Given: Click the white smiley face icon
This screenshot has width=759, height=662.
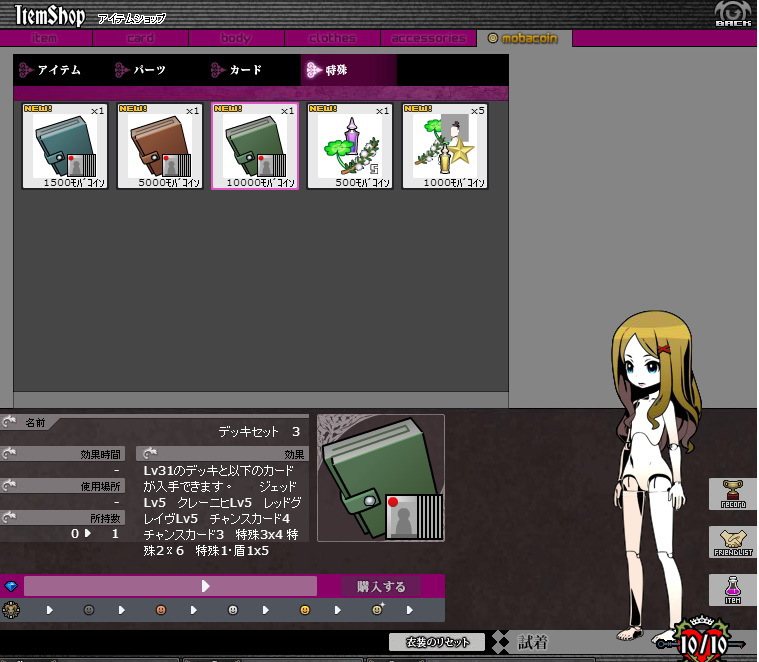Looking at the screenshot, I should tap(233, 610).
